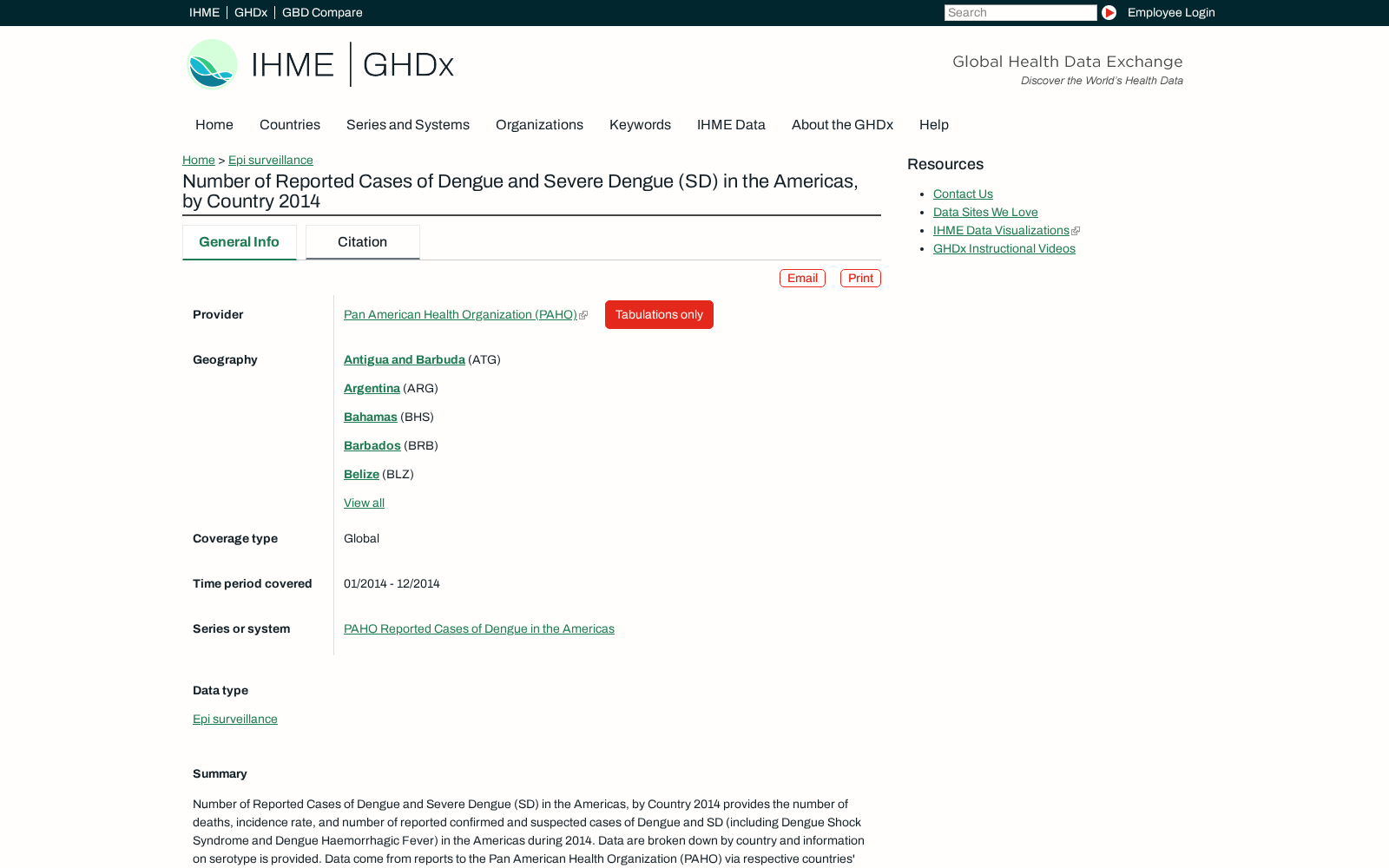Click the Provider field label

(x=218, y=314)
